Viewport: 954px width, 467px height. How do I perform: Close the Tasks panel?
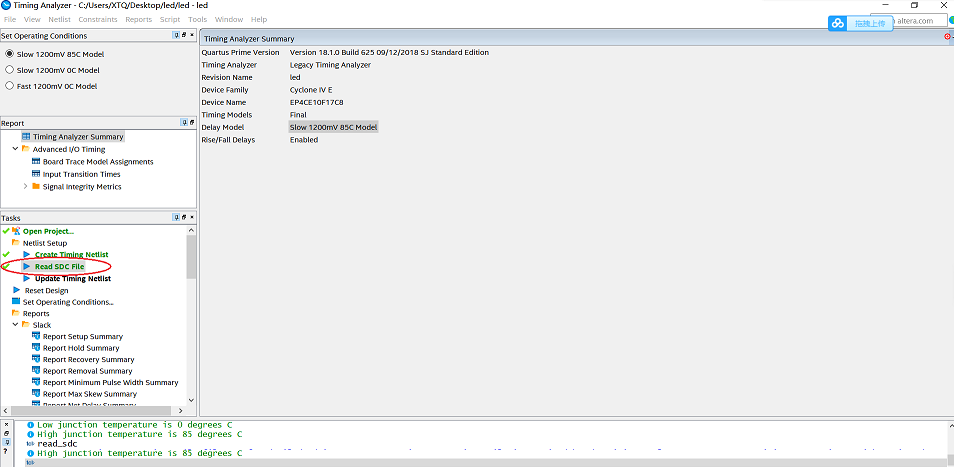[192, 218]
